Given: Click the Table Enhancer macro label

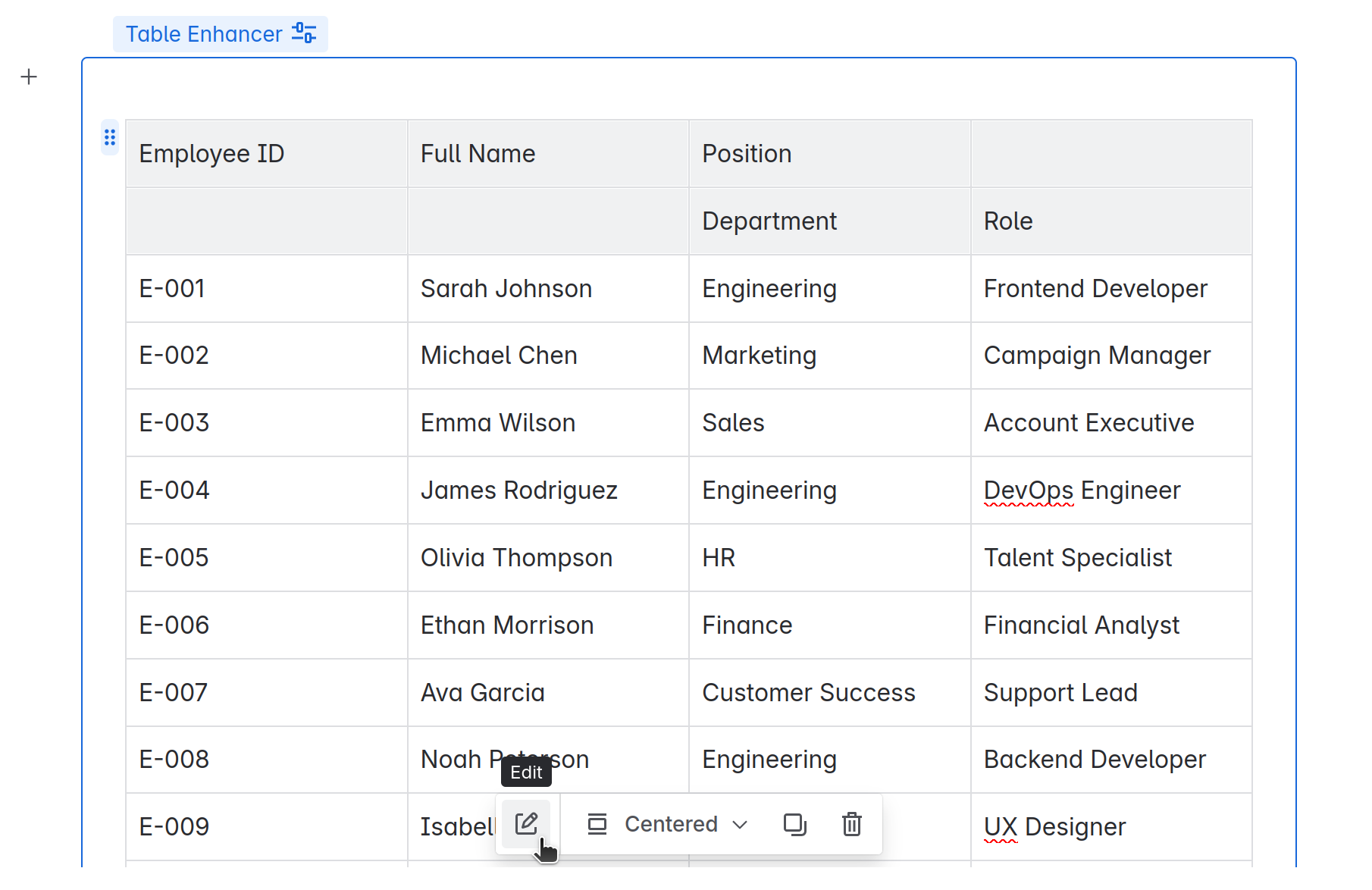Looking at the screenshot, I should coord(204,34).
